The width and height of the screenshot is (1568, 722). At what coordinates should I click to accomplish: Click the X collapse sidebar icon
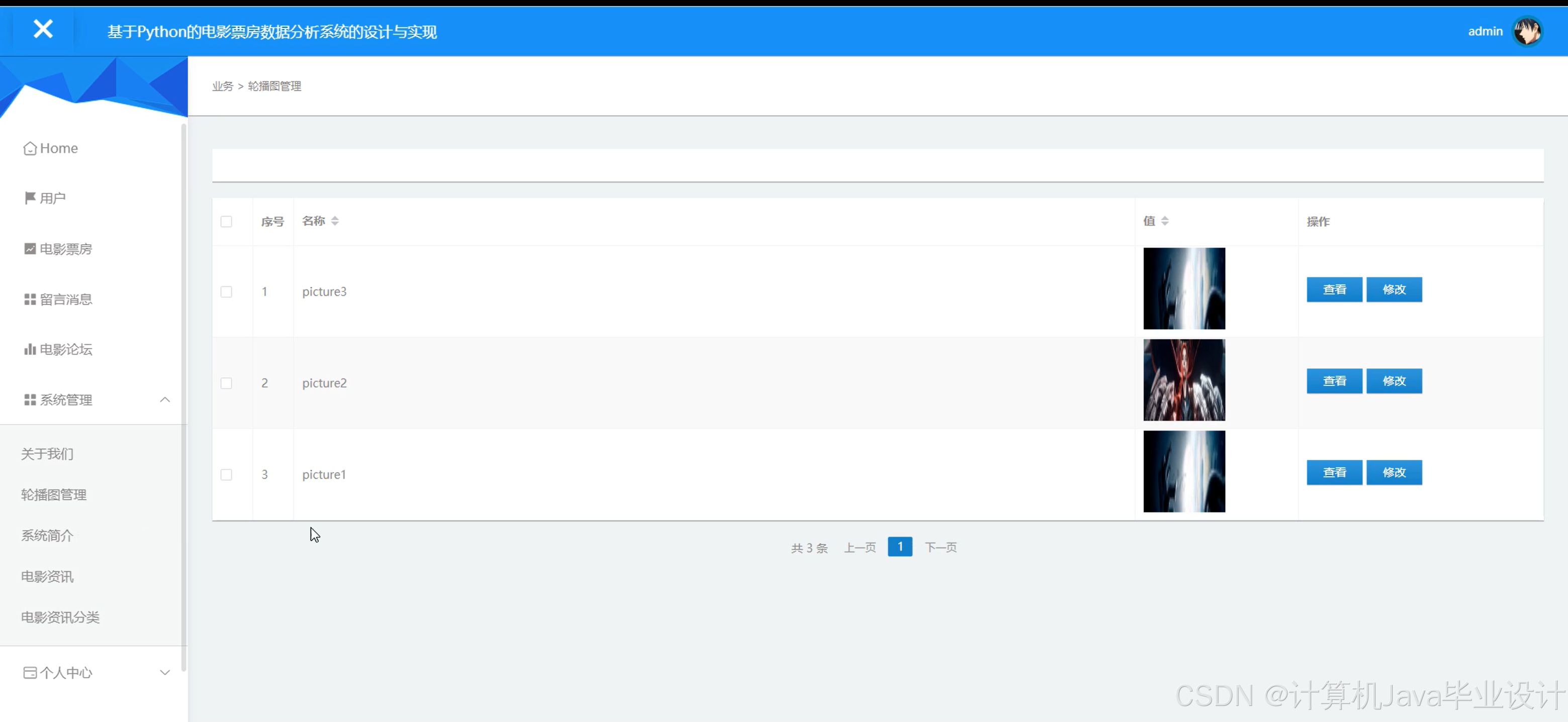click(43, 29)
